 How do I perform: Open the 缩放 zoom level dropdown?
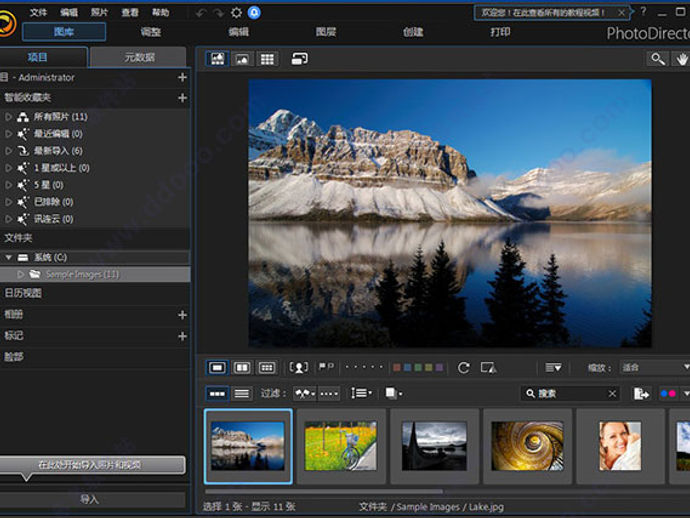(x=654, y=367)
